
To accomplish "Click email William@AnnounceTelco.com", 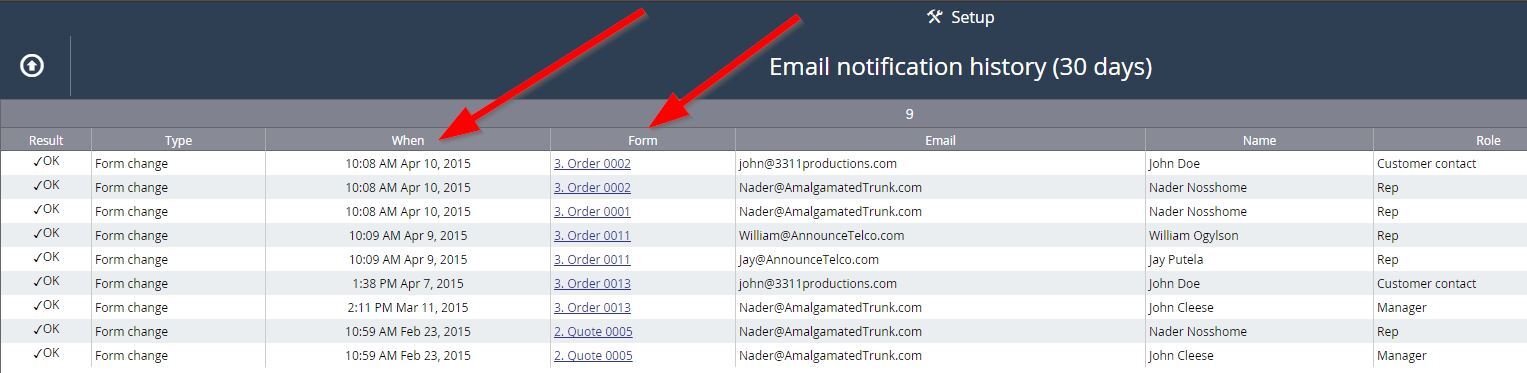I will point(821,235).
